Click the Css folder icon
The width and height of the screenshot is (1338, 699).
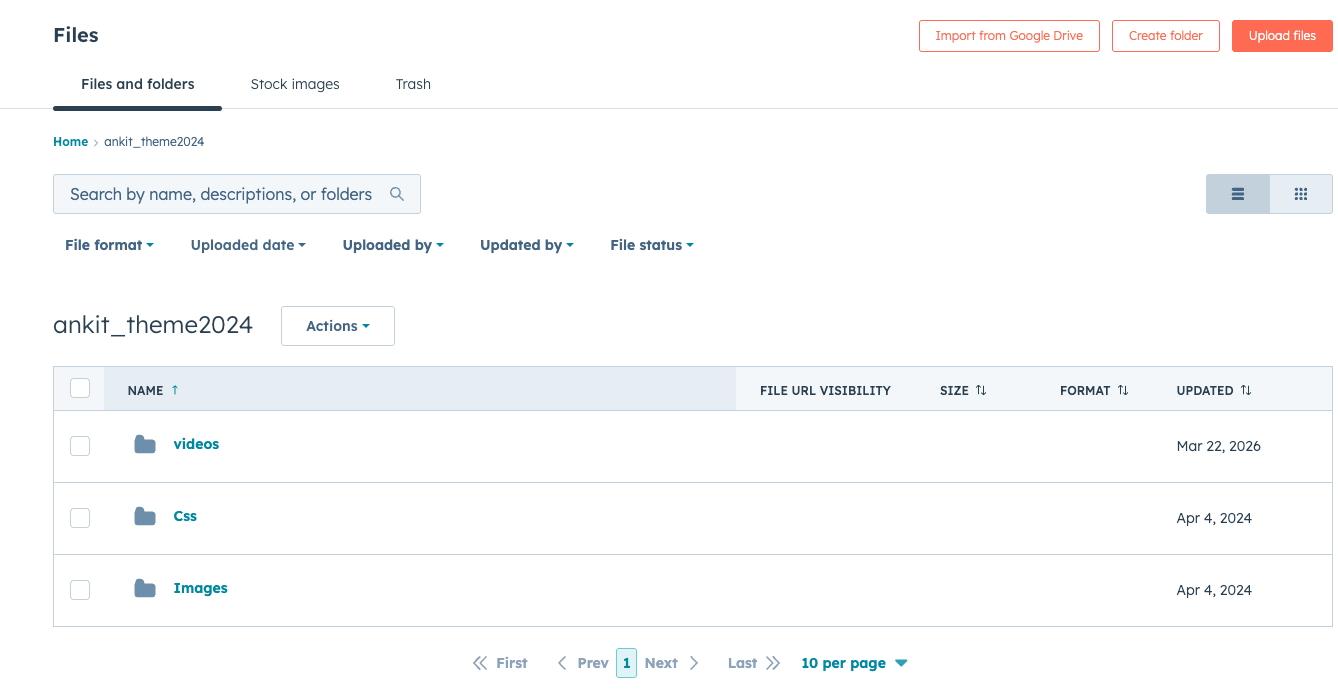click(145, 517)
